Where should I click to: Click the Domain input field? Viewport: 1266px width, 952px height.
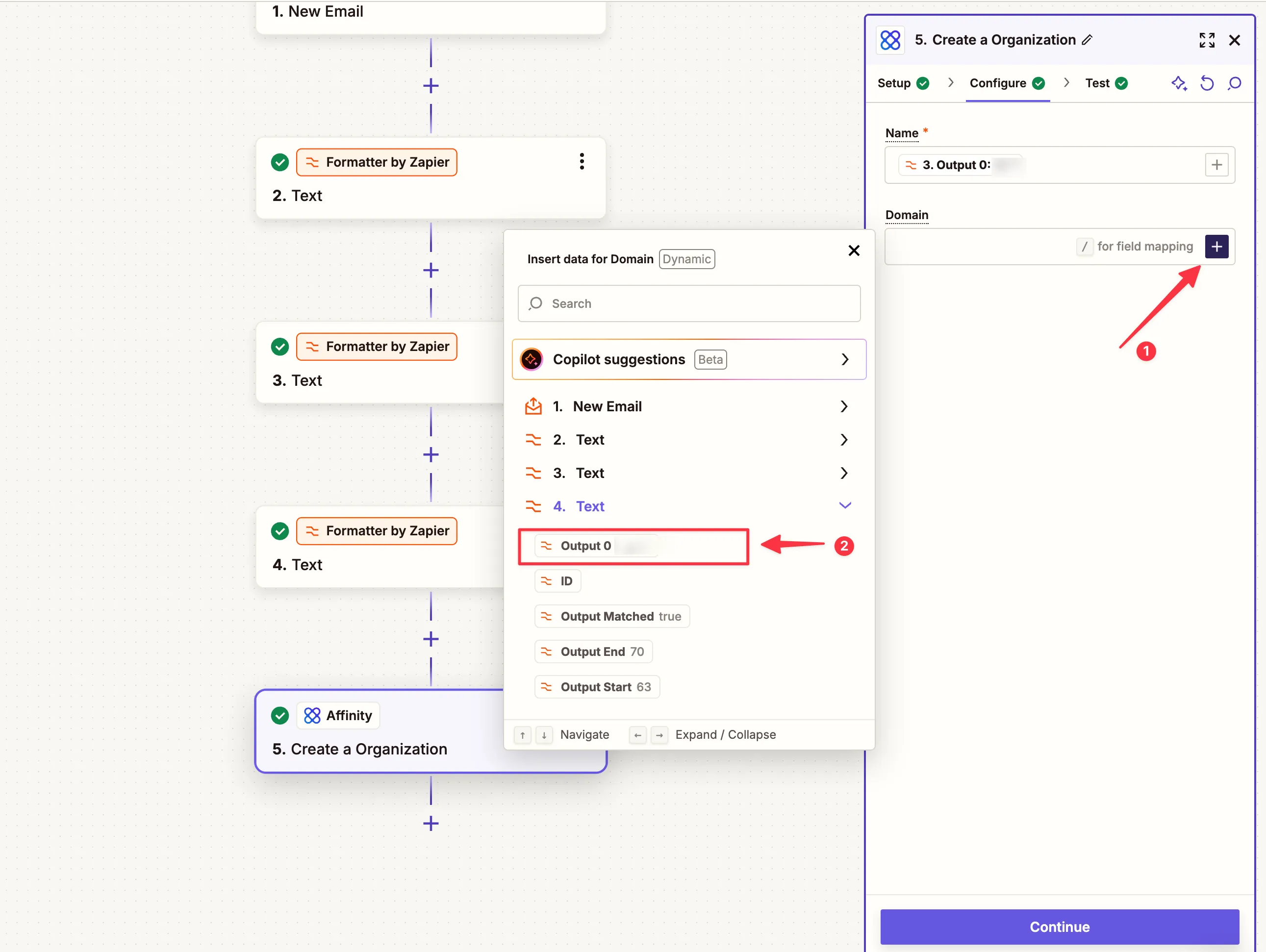1060,247
